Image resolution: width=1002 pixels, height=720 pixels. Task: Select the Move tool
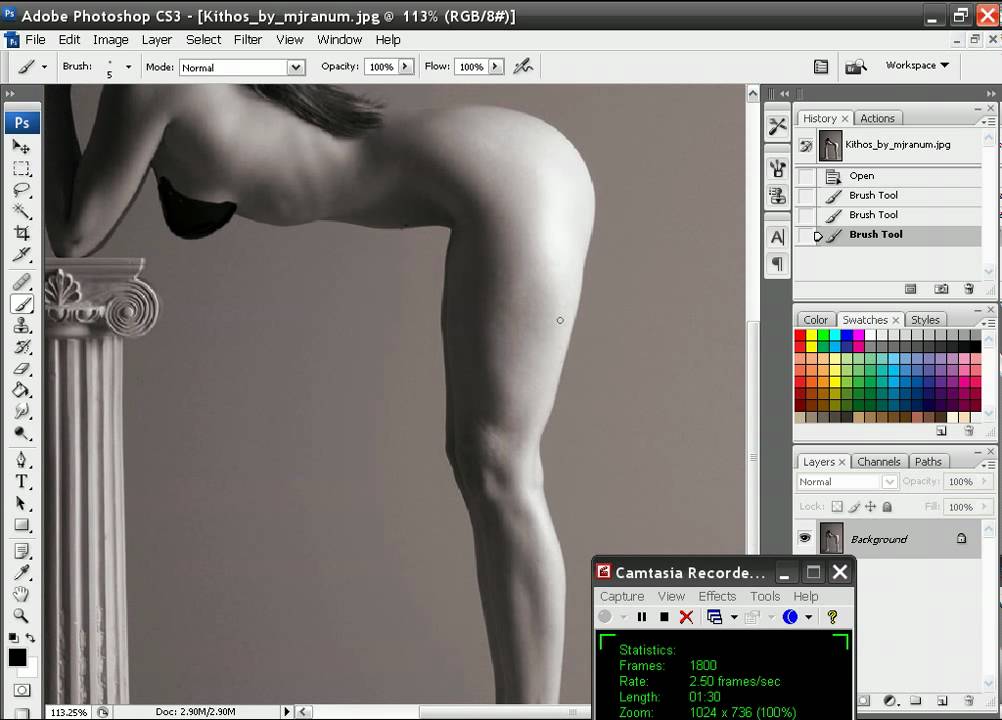click(x=22, y=145)
